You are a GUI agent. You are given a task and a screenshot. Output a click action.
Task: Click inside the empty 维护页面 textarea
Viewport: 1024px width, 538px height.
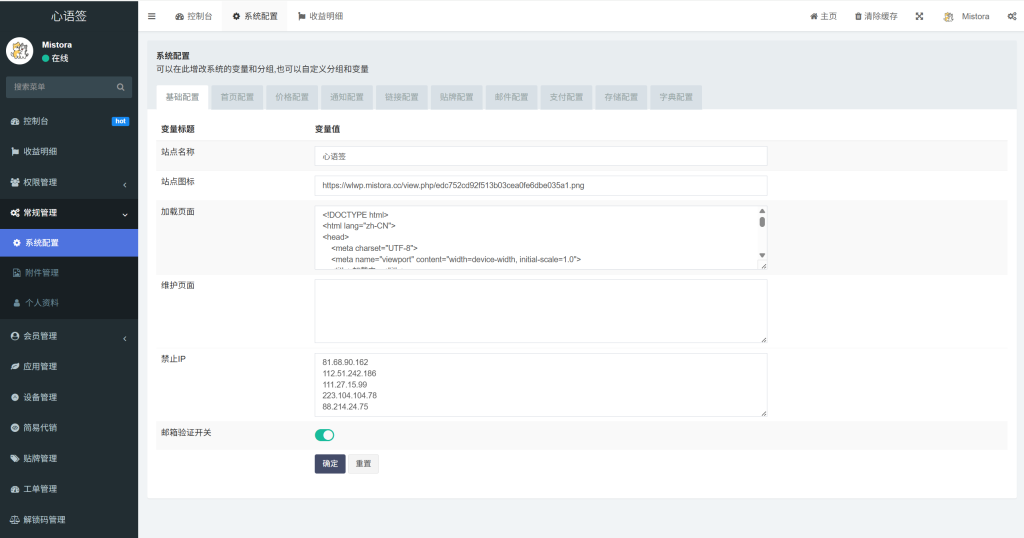(541, 311)
